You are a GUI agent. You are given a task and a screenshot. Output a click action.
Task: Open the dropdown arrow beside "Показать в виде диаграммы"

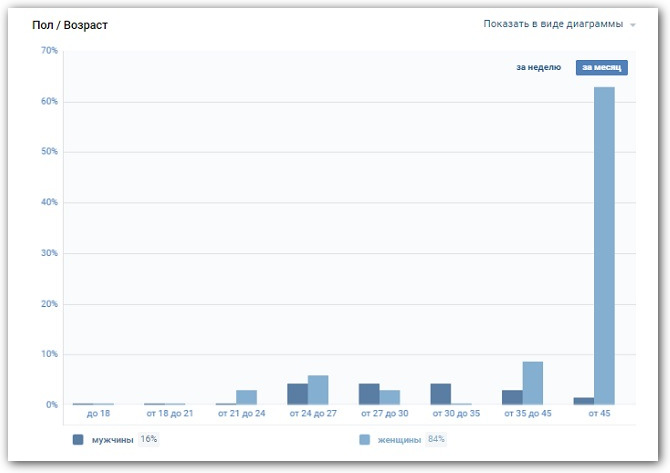pyautogui.click(x=633, y=25)
